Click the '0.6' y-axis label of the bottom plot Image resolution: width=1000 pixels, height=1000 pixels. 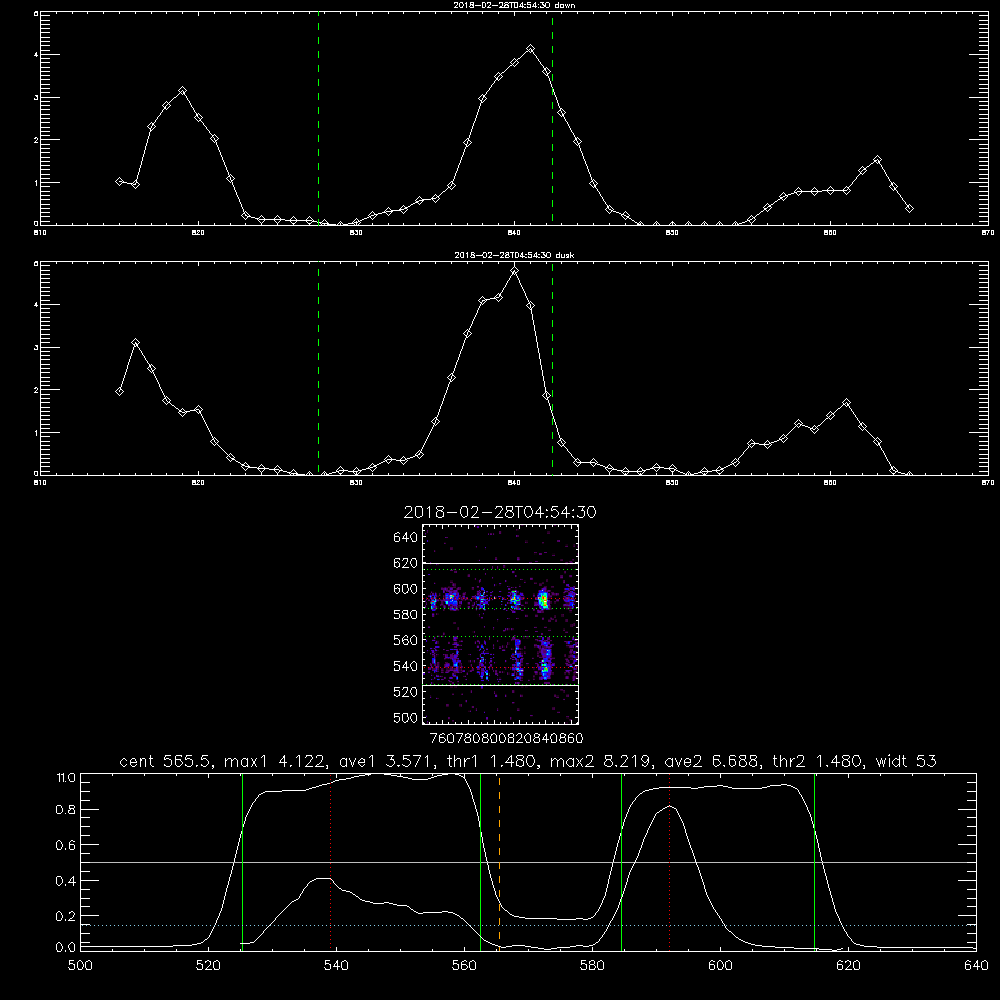click(66, 845)
